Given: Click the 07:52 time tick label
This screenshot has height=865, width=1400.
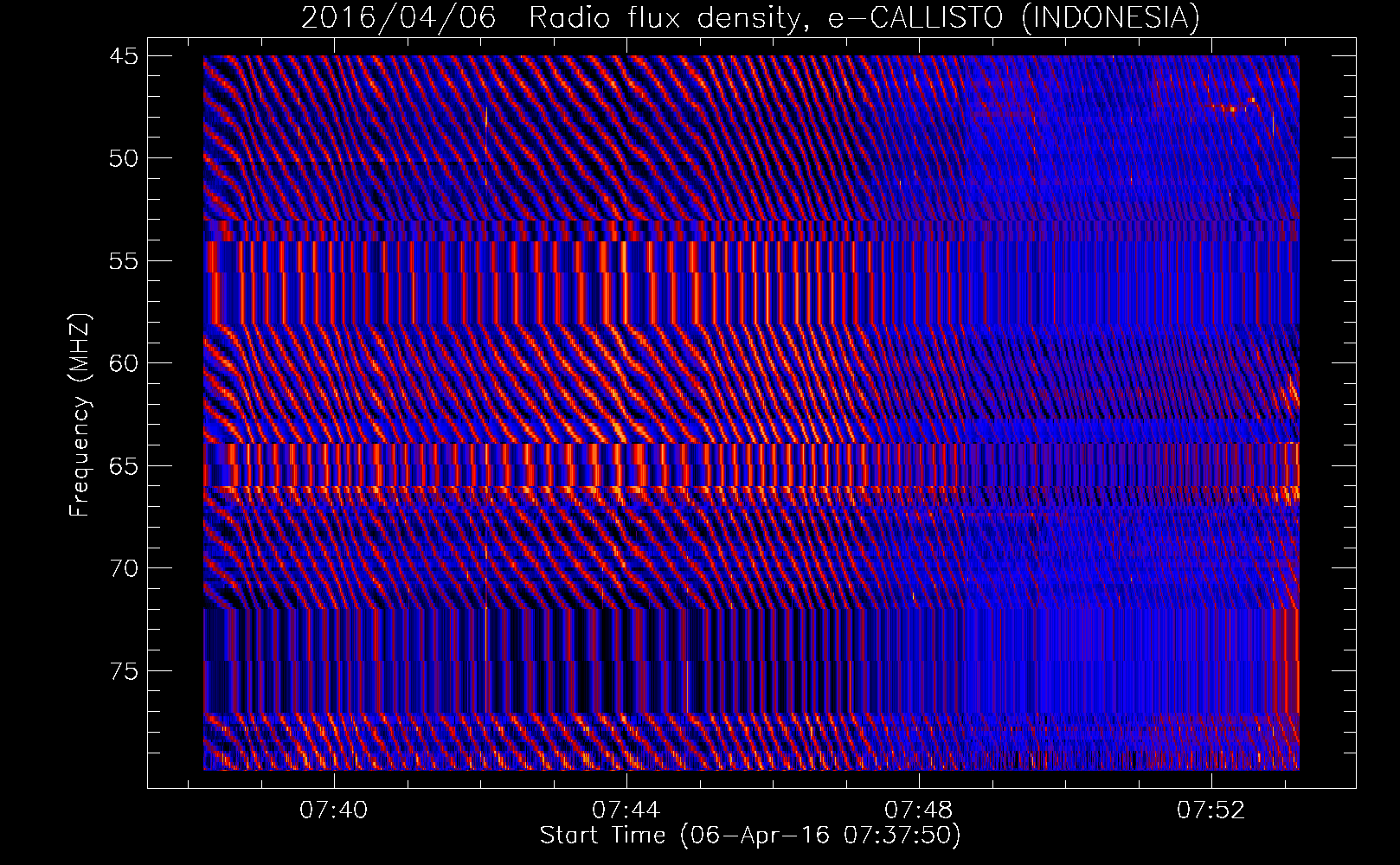Looking at the screenshot, I should [1211, 811].
